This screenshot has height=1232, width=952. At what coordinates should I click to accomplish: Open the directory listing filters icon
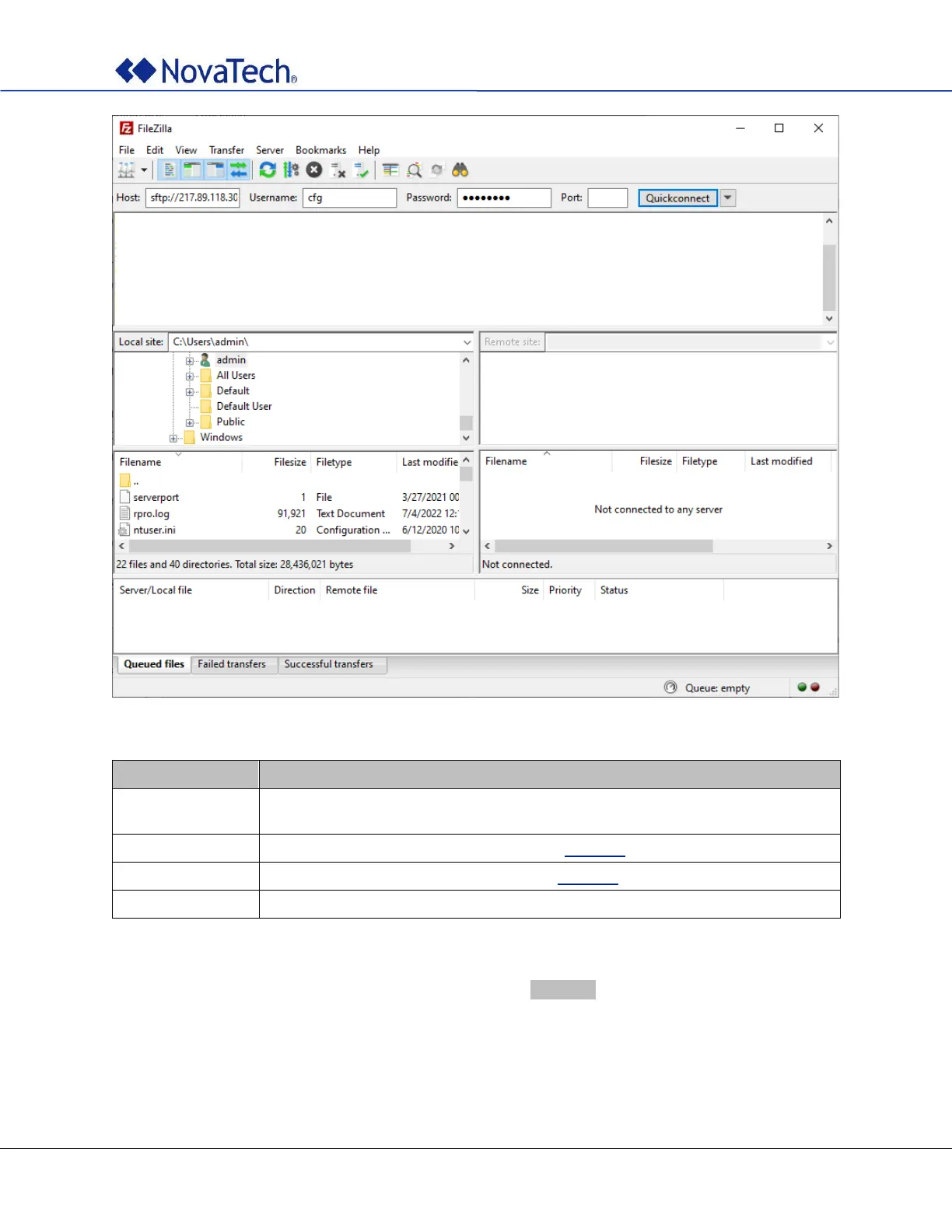coord(390,170)
